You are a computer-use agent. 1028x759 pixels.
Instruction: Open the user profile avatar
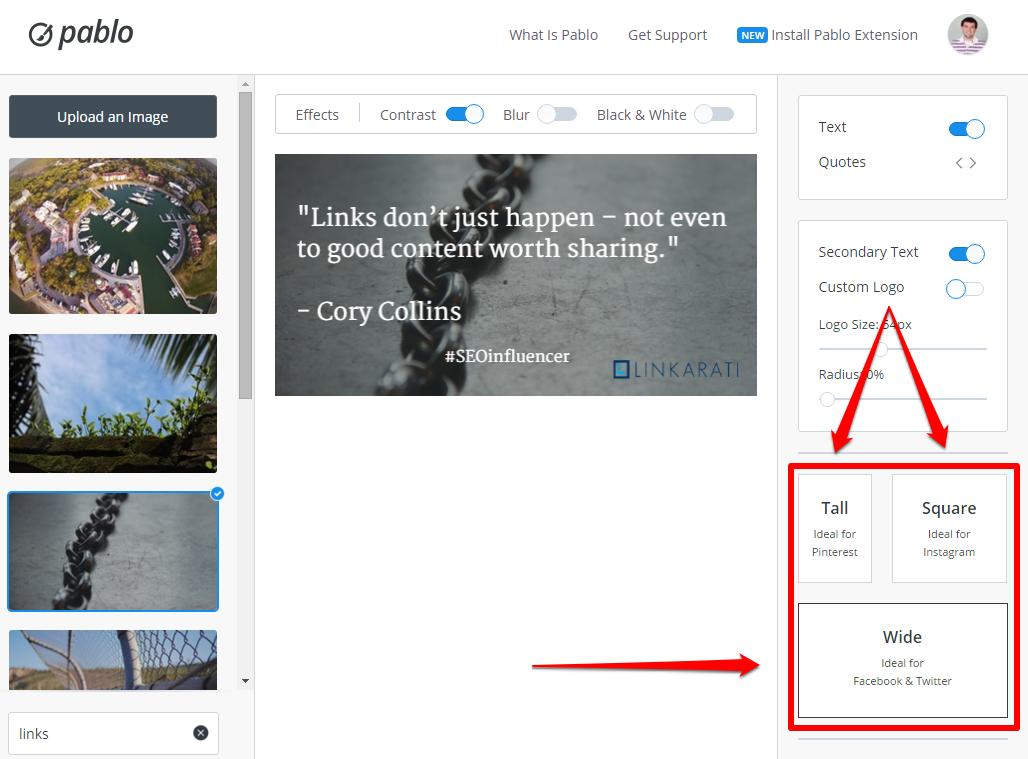967,35
